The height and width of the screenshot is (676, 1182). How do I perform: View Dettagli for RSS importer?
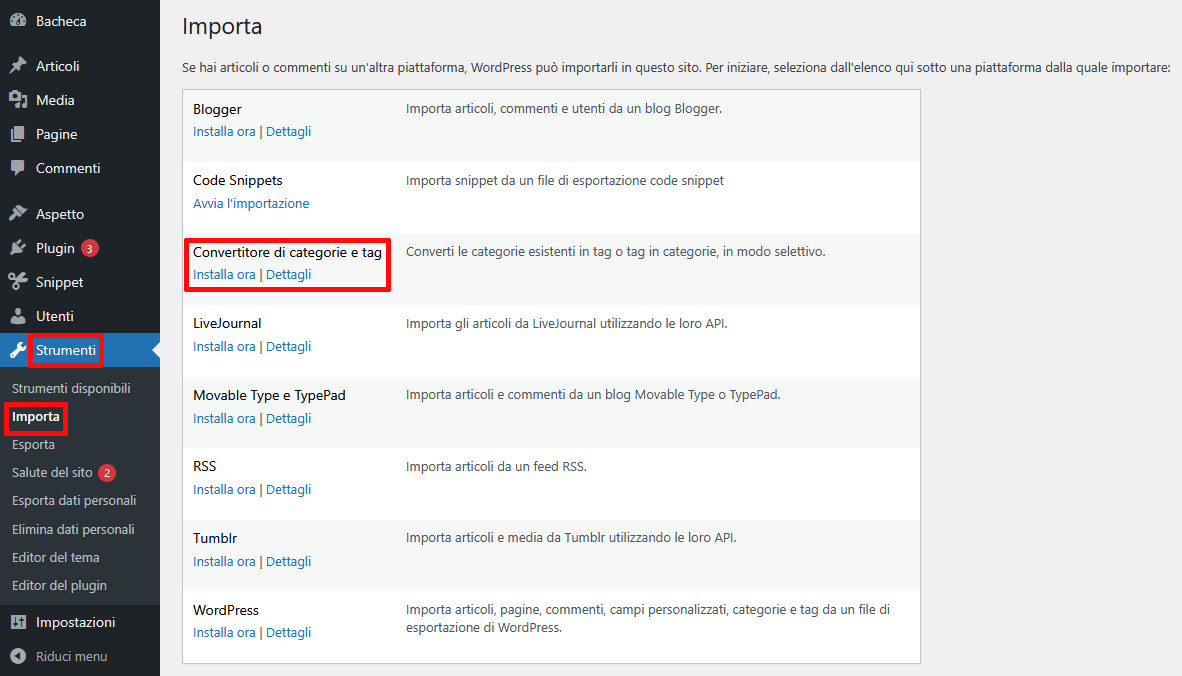point(289,489)
